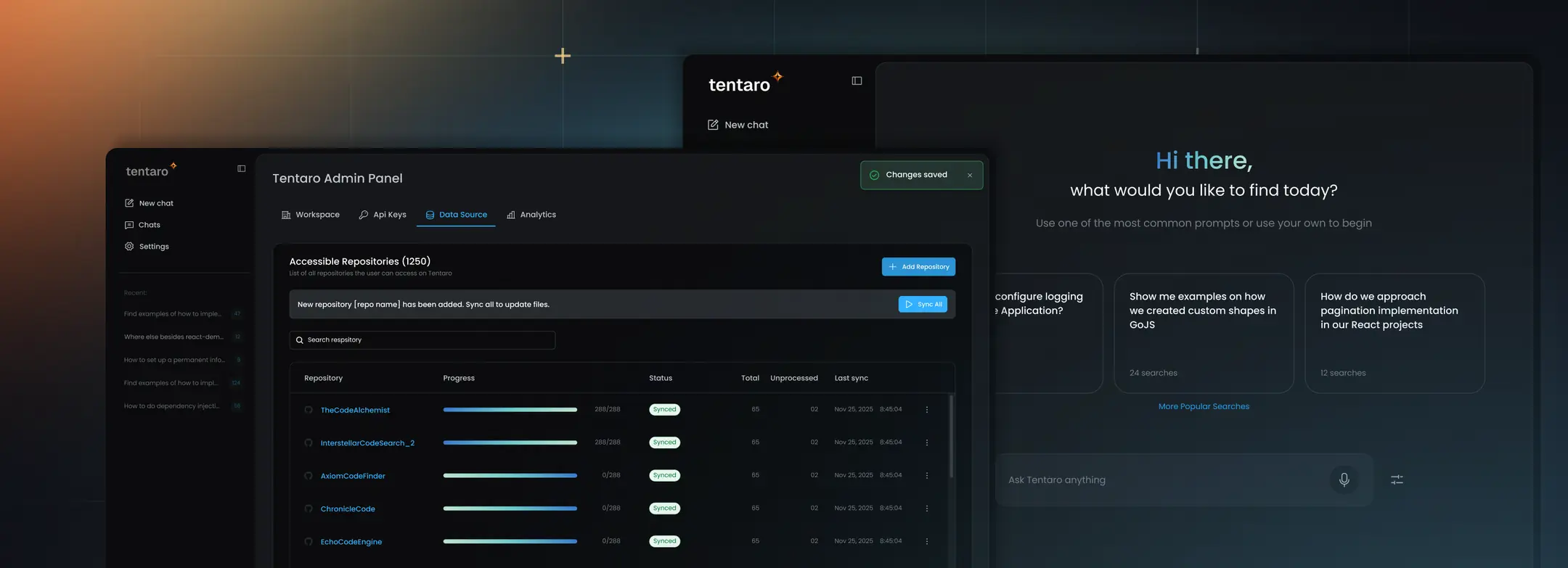Image resolution: width=1568 pixels, height=568 pixels.
Task: Open recent chat "Where else besides react-dem..."
Action: pos(173,337)
